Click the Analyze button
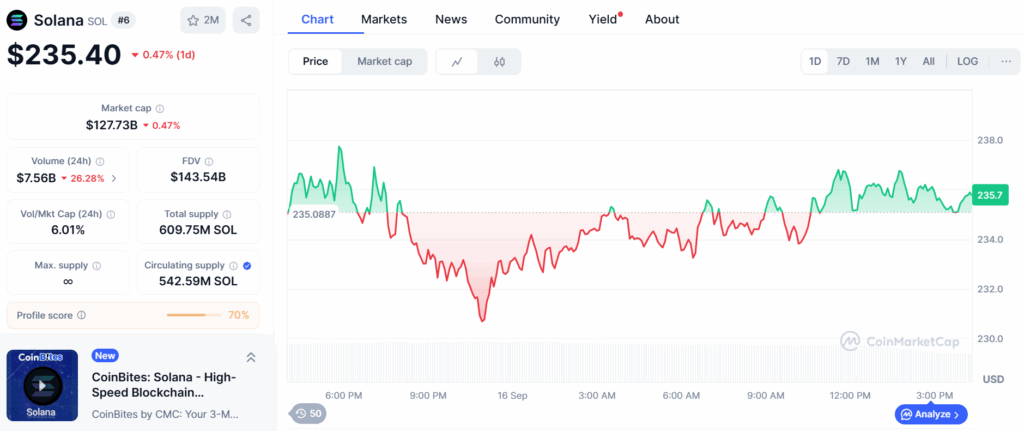Screen dimensions: 1024x431 tap(931, 414)
